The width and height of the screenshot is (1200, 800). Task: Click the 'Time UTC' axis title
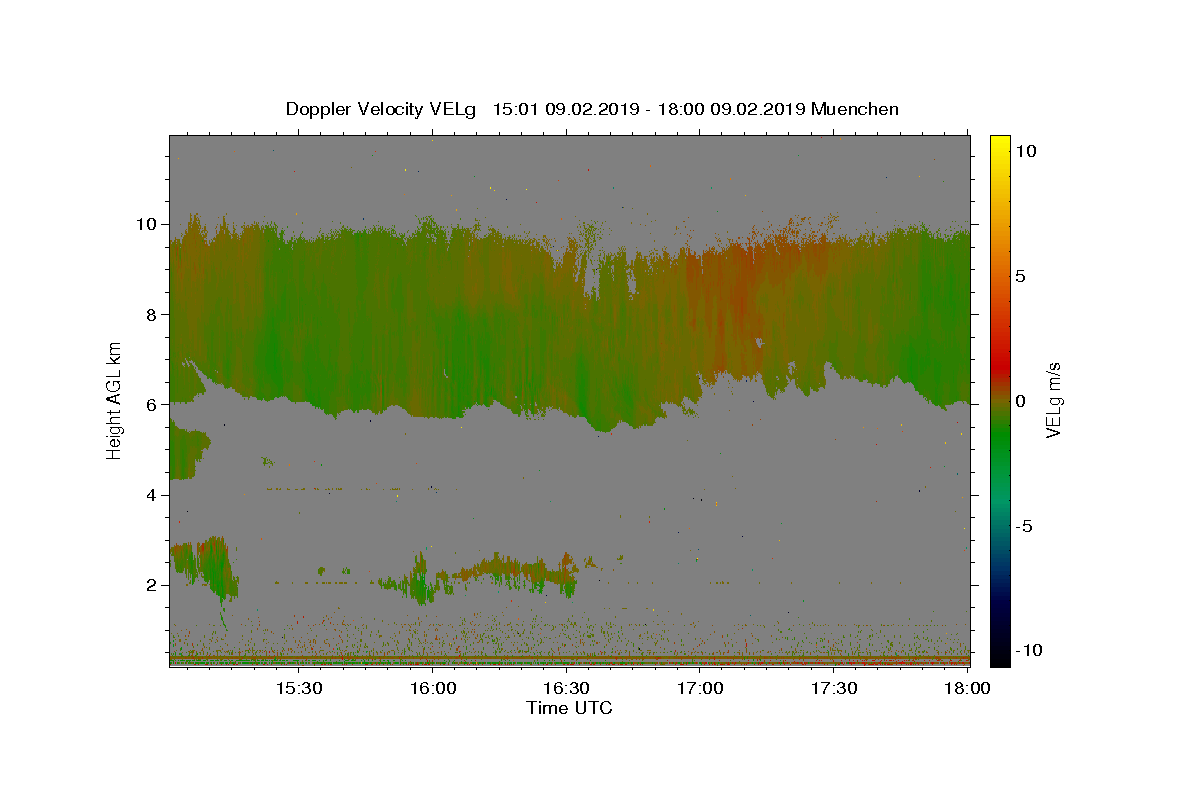tap(569, 708)
